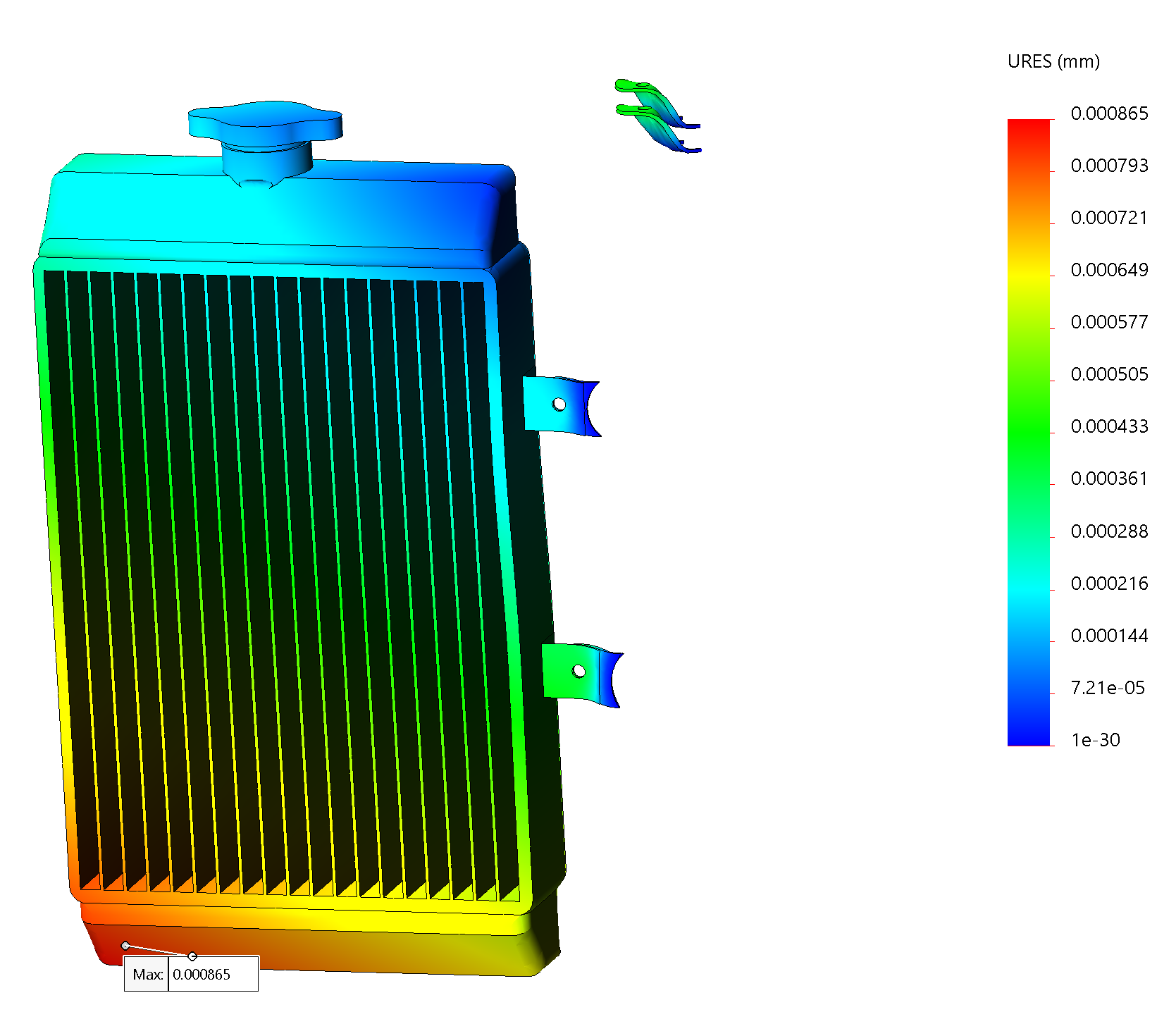Click the 0.000865 value in Max callout

(202, 974)
